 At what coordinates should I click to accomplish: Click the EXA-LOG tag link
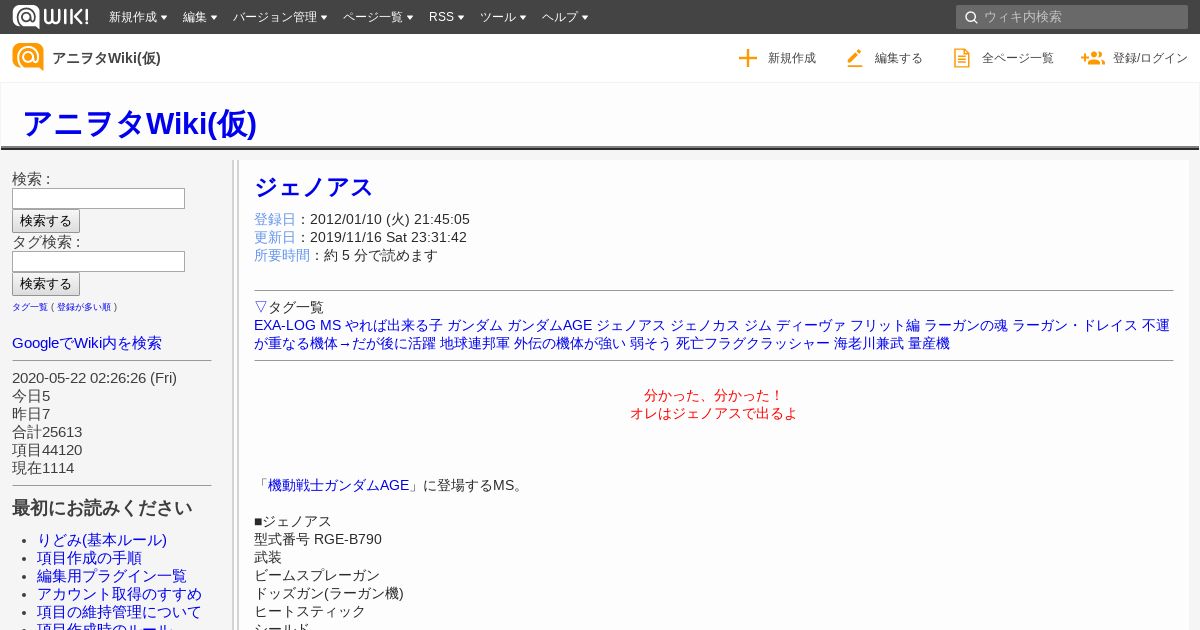point(285,325)
